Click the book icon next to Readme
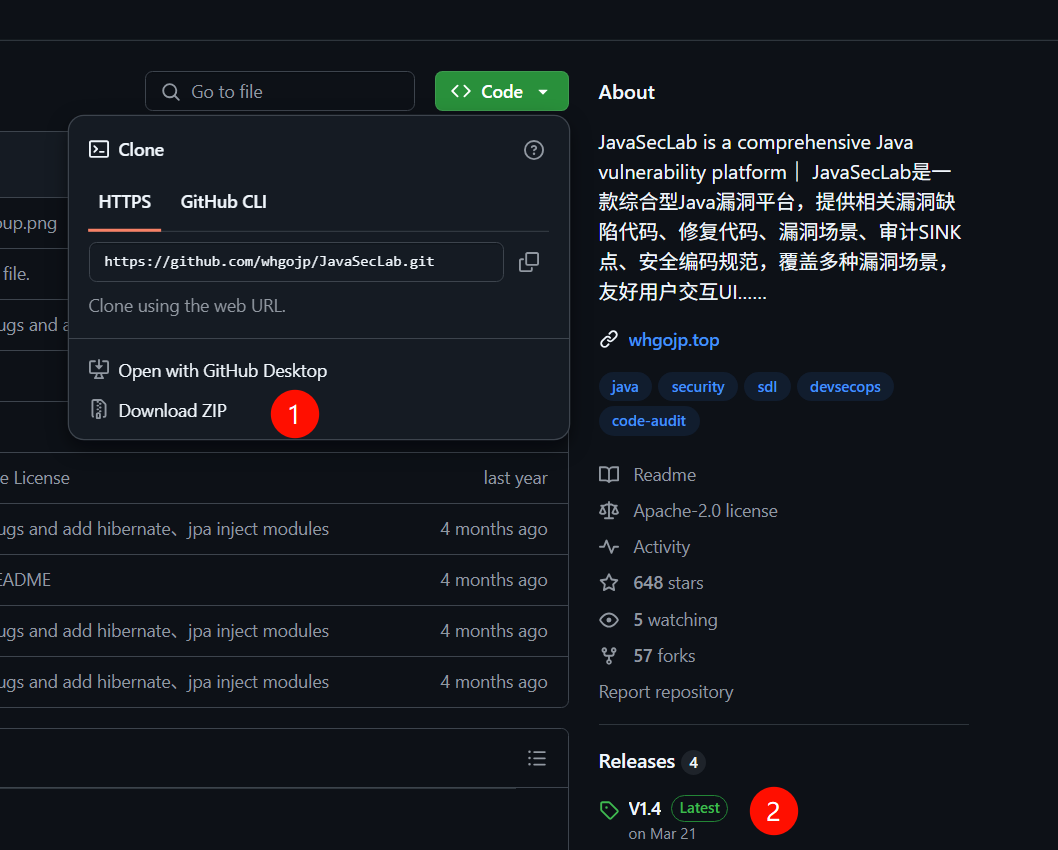This screenshot has height=850, width=1058. [609, 475]
